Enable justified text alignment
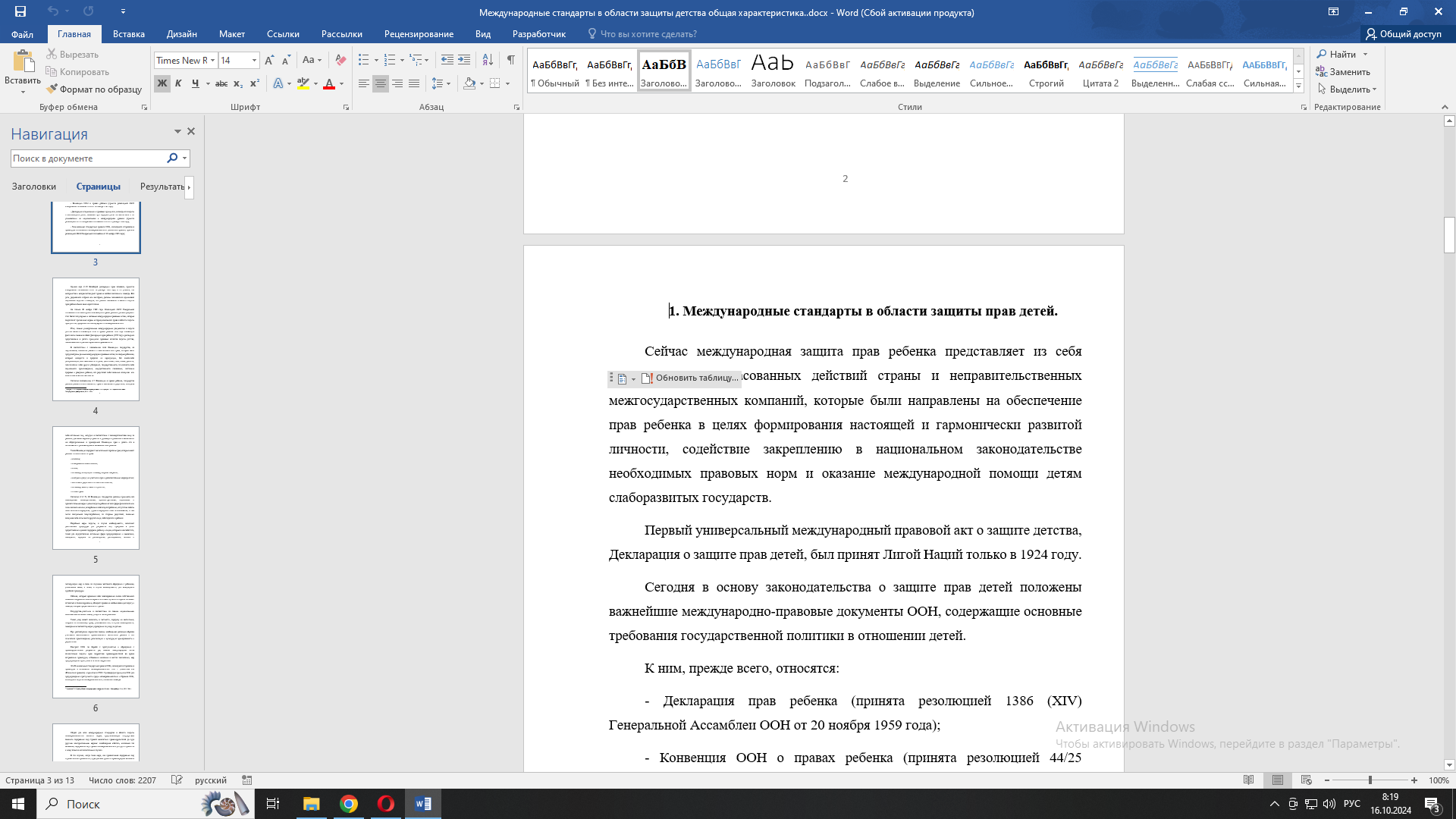Image resolution: width=1456 pixels, height=819 pixels. [x=414, y=83]
